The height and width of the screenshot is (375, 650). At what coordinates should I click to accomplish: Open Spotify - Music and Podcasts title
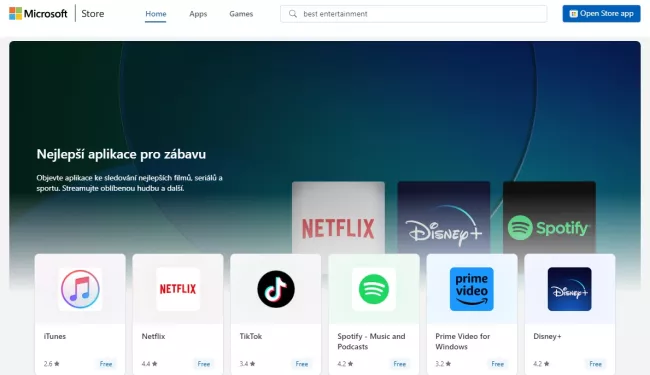tap(371, 341)
